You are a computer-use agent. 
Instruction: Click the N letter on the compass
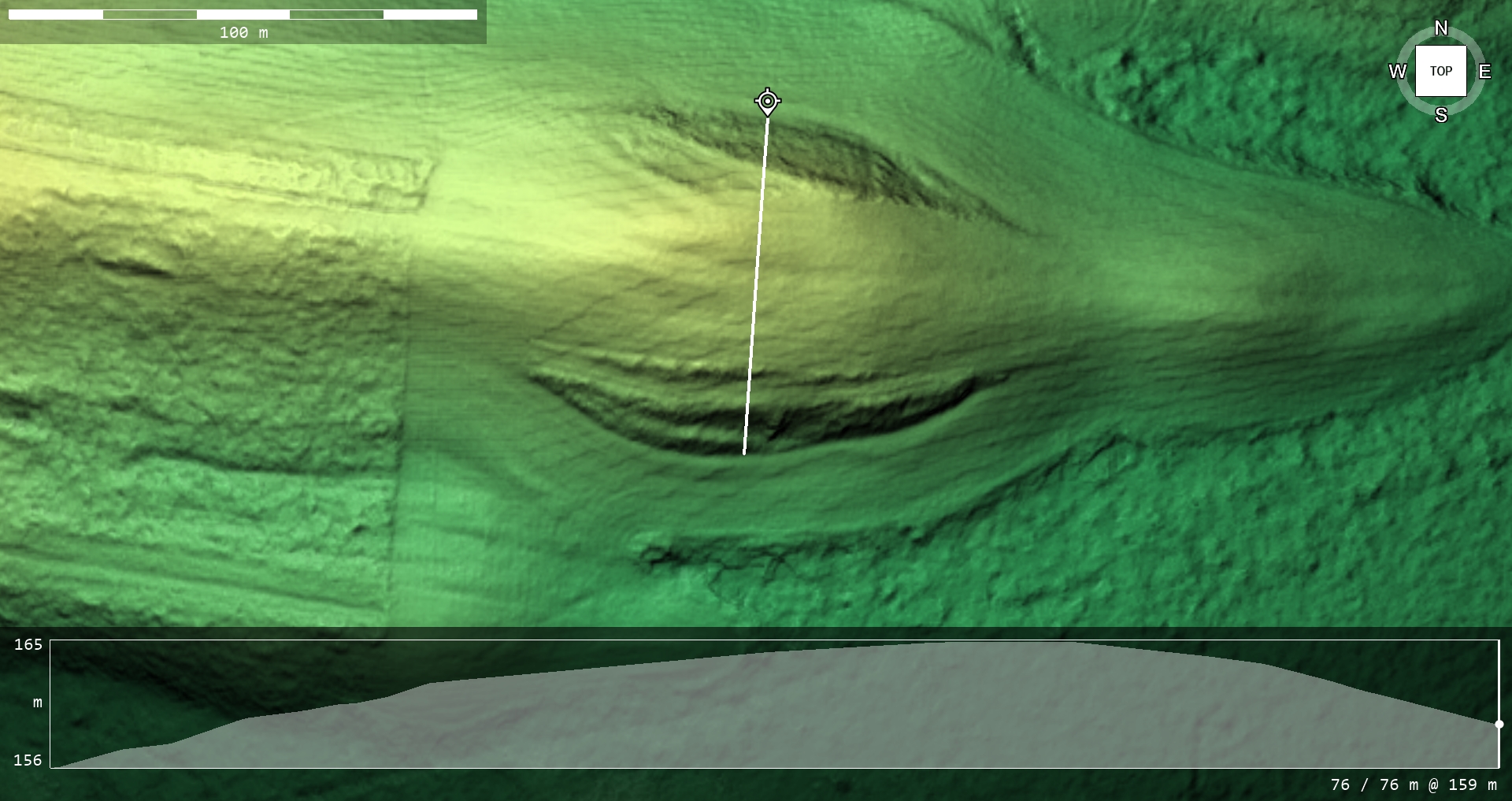point(1441,28)
